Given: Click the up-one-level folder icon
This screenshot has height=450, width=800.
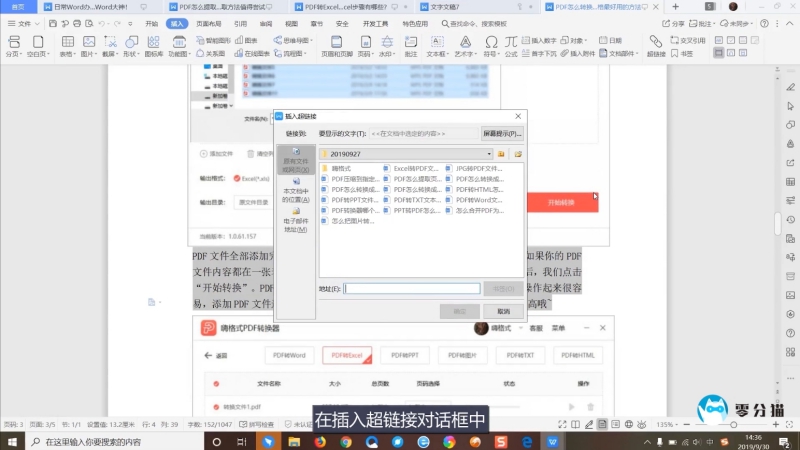Looking at the screenshot, I should click(x=503, y=154).
